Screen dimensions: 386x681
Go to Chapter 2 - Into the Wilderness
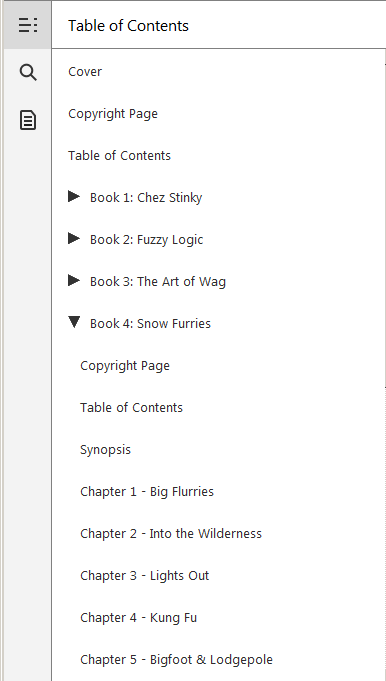coord(171,533)
